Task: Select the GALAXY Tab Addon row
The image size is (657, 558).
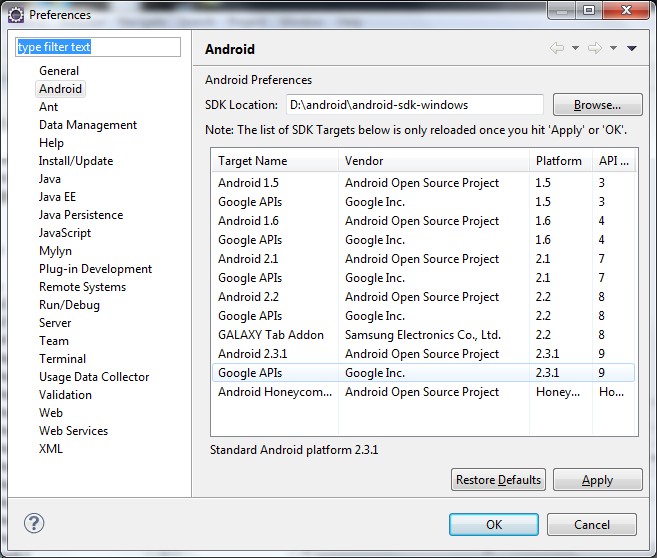Action: 424,335
